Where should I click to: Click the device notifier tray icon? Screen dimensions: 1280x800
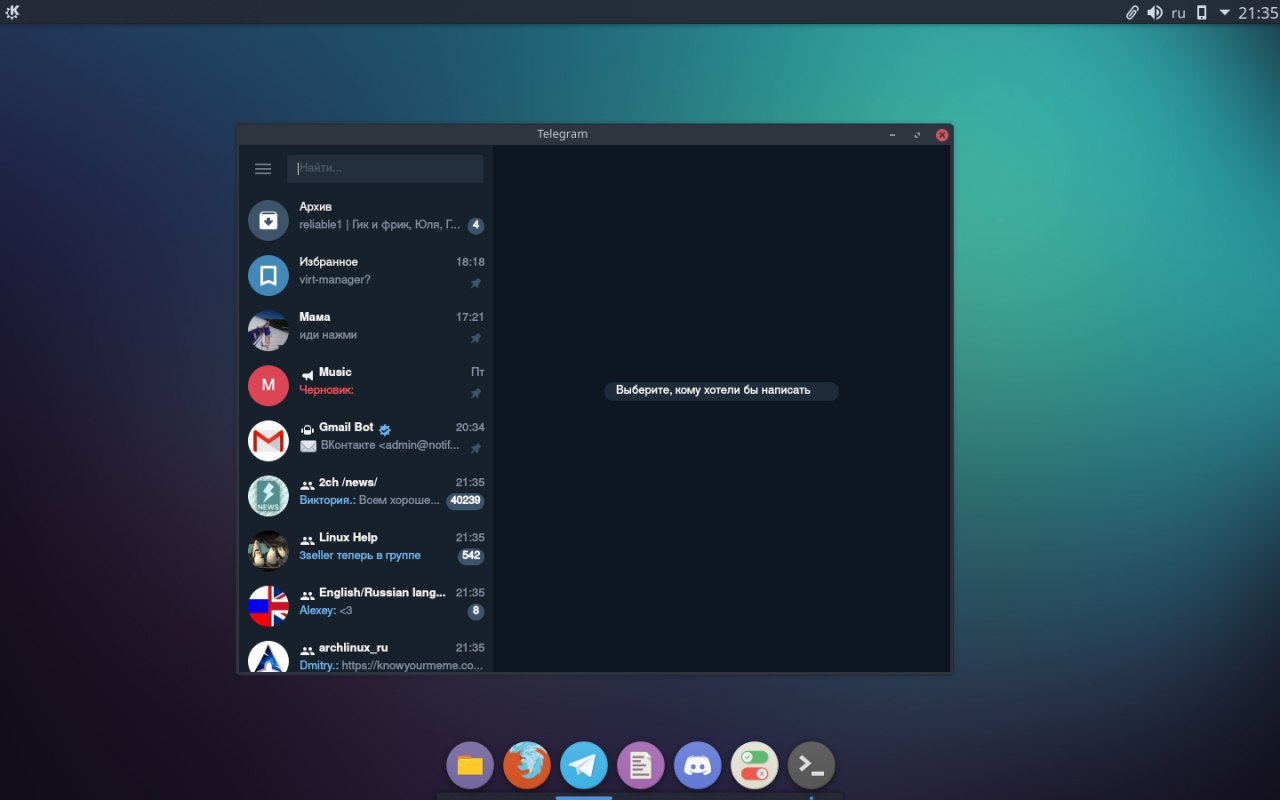[x=1202, y=13]
